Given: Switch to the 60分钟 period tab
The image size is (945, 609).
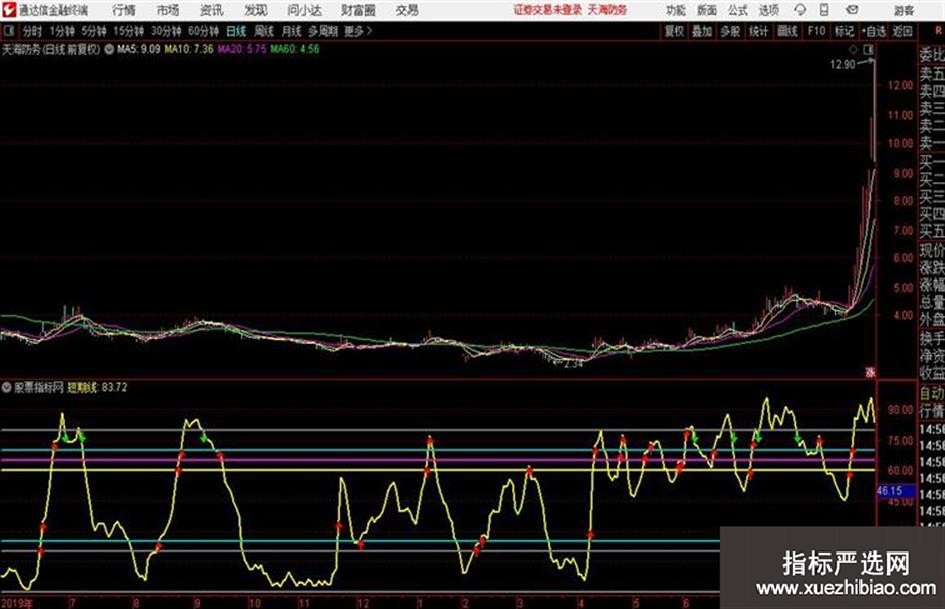Looking at the screenshot, I should tap(203, 31).
